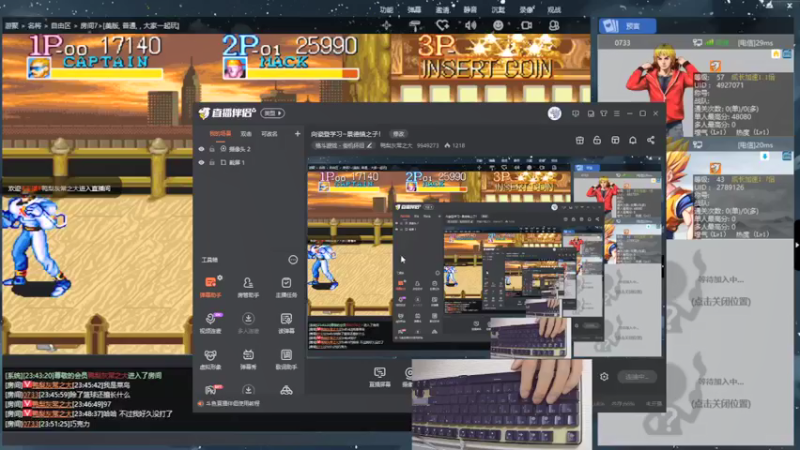
Task: Open the 房管助手 tool
Action: (248, 287)
